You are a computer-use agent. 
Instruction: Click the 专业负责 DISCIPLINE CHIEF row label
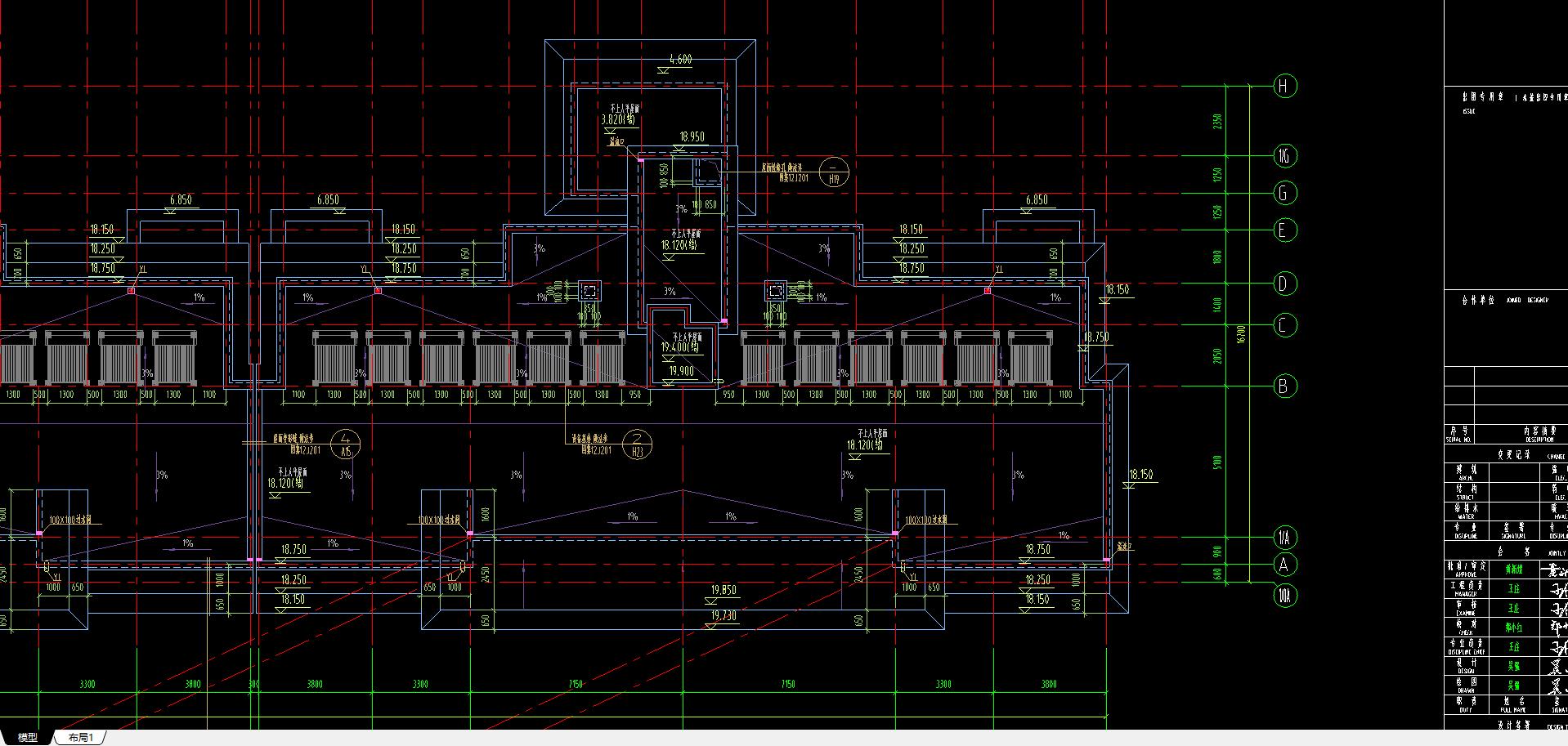(x=1466, y=648)
